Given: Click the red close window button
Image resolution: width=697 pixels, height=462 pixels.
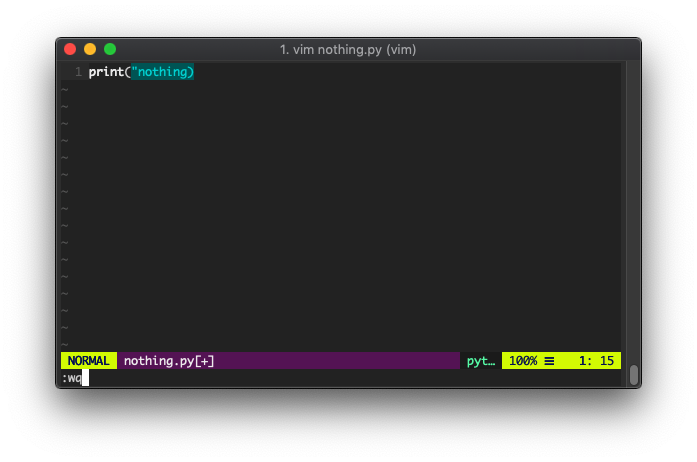Looking at the screenshot, I should (x=70, y=49).
